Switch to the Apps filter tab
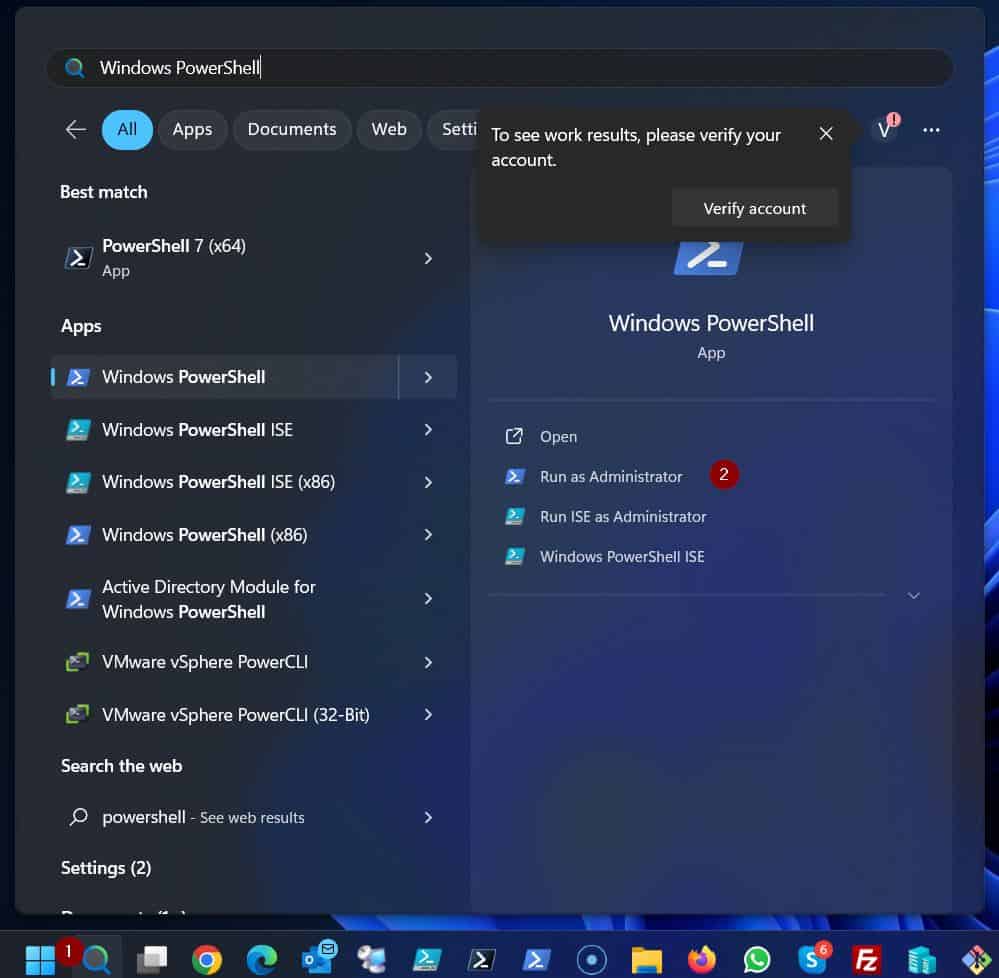This screenshot has width=999, height=978. (192, 129)
